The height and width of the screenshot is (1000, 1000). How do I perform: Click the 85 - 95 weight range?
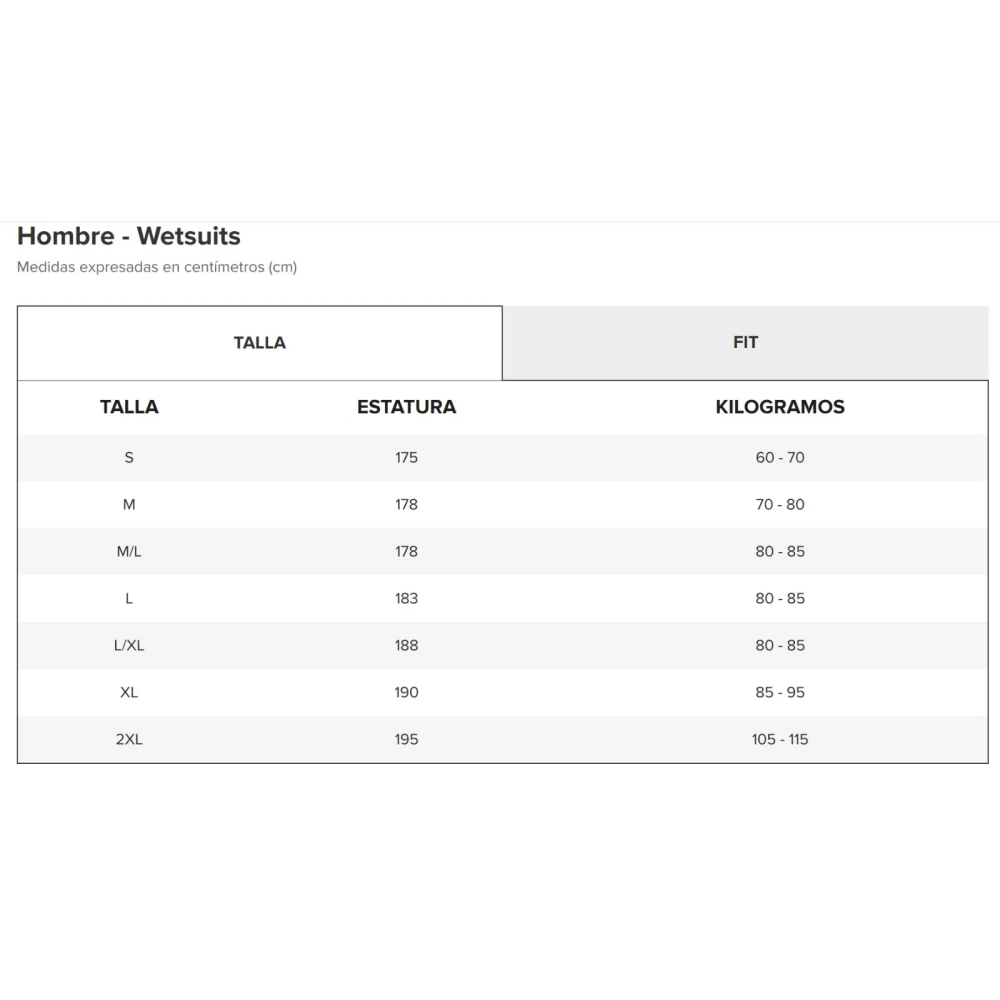coord(780,693)
